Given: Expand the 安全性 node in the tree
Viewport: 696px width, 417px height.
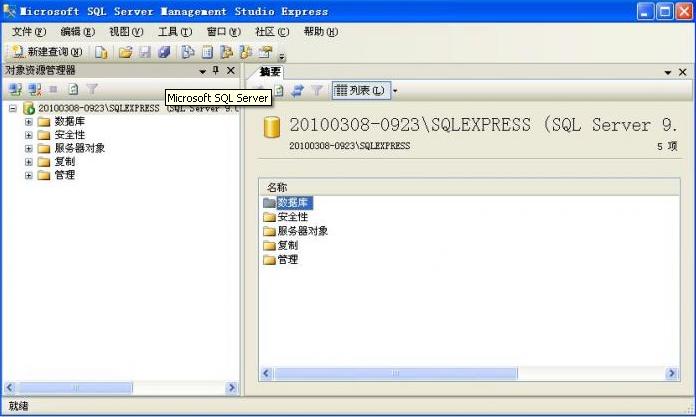Looking at the screenshot, I should (x=29, y=135).
